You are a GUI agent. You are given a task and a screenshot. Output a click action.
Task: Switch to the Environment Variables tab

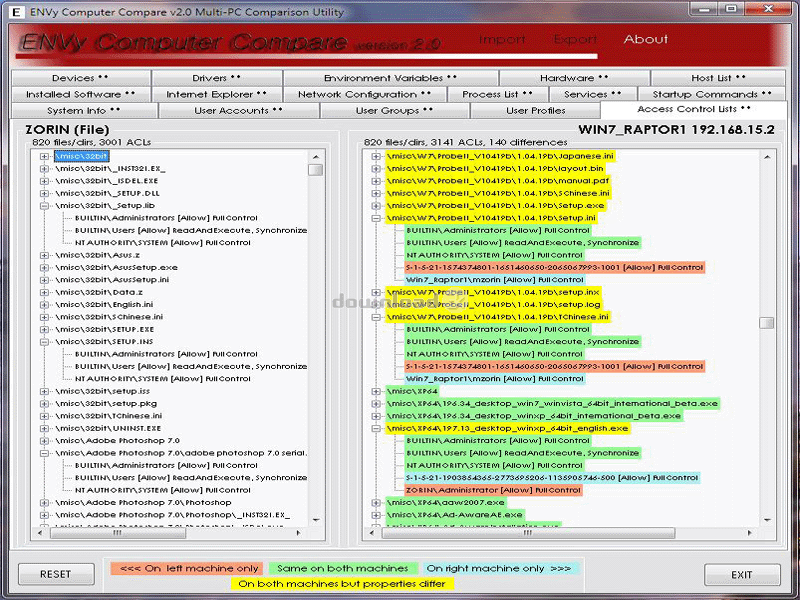click(390, 78)
